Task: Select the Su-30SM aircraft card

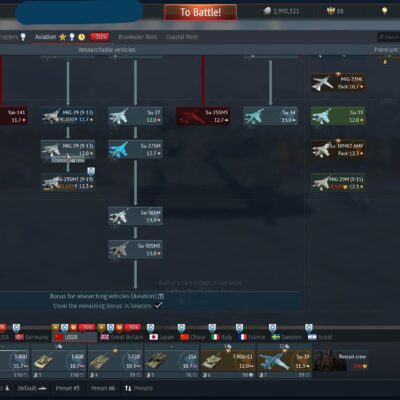Action: 135,216
